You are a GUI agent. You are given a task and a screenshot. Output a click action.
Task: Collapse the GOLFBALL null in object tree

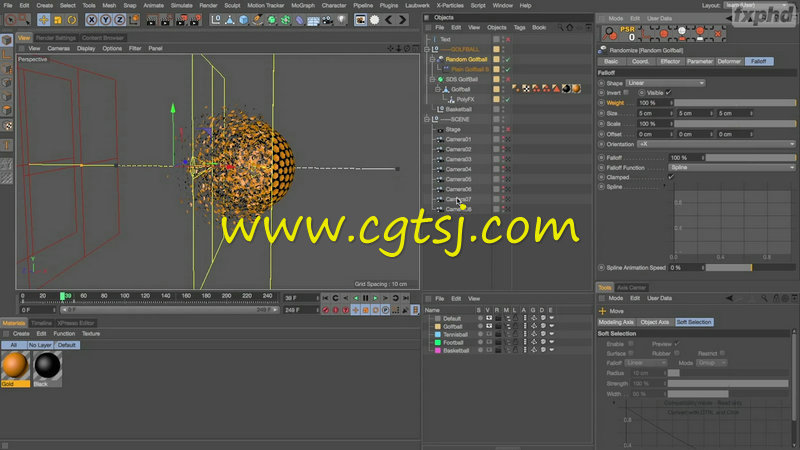pyautogui.click(x=427, y=49)
